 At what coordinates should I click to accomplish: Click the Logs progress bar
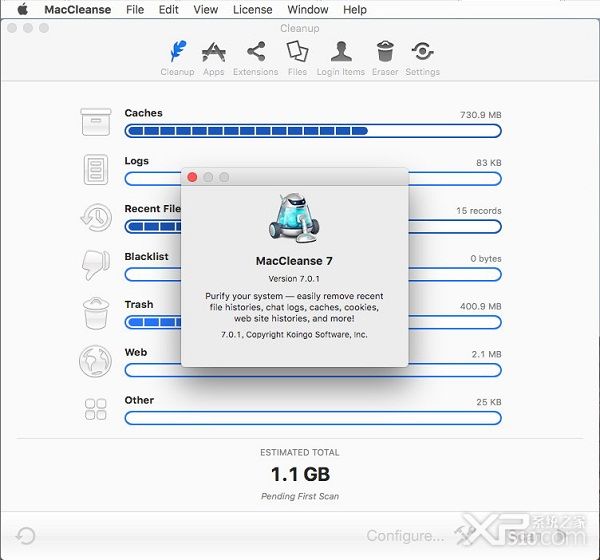click(313, 179)
